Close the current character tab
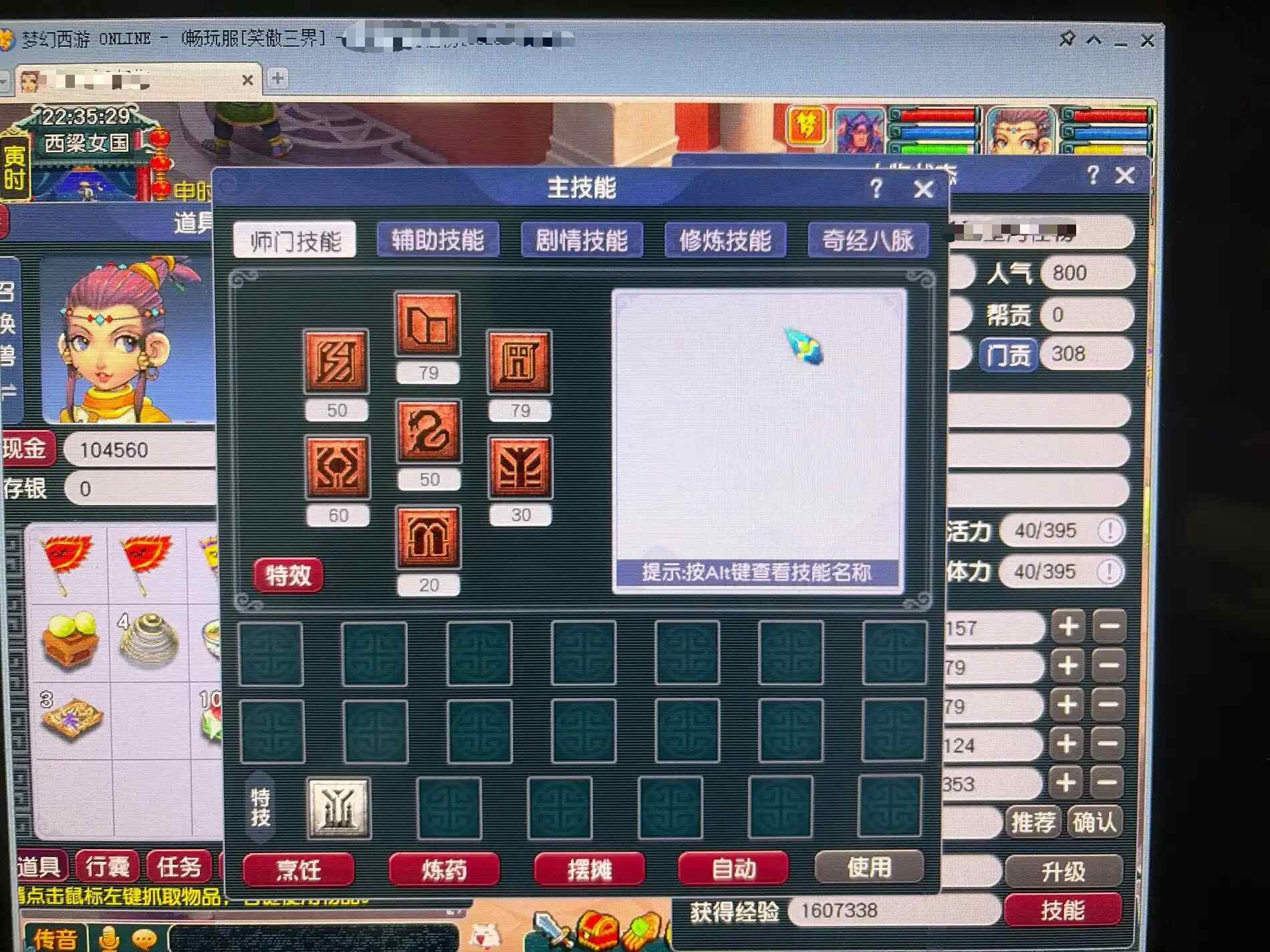The image size is (1270, 952). (247, 80)
